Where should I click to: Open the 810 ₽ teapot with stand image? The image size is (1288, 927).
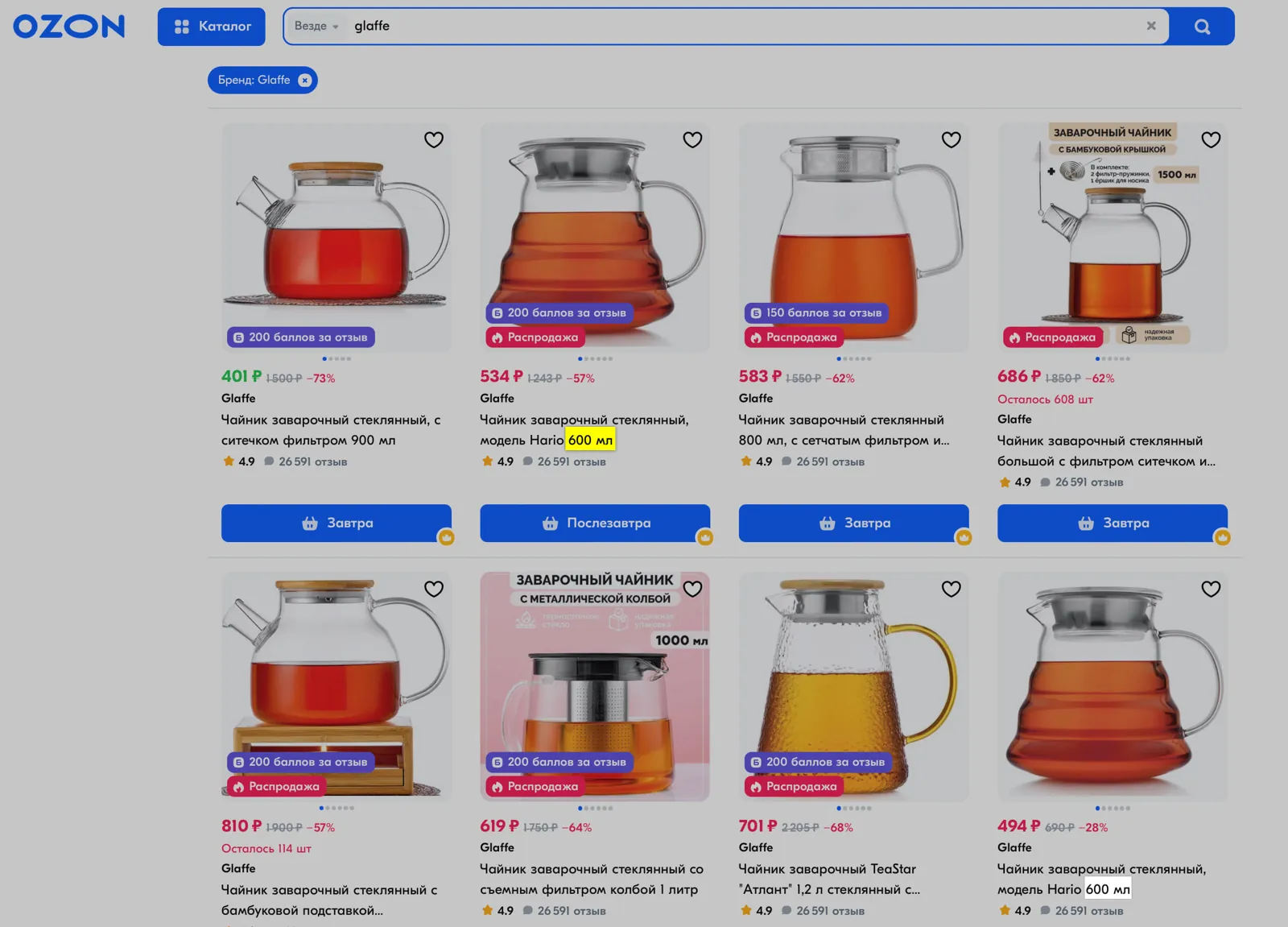pyautogui.click(x=336, y=686)
